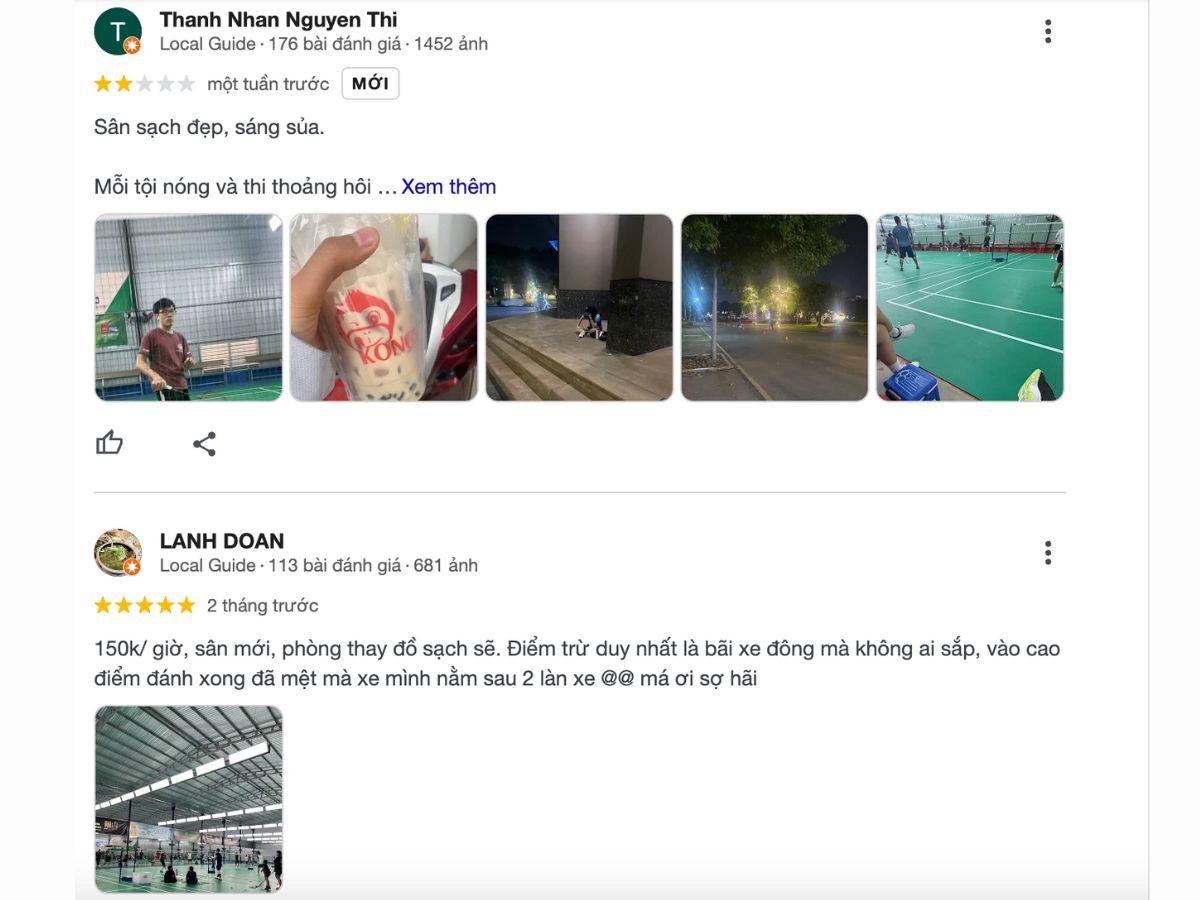Open LANH DOAN's indoor court hall photo
1200x900 pixels.
(189, 799)
